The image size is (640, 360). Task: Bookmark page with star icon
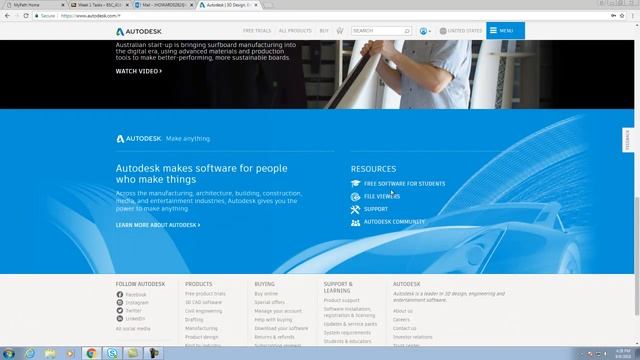(622, 16)
